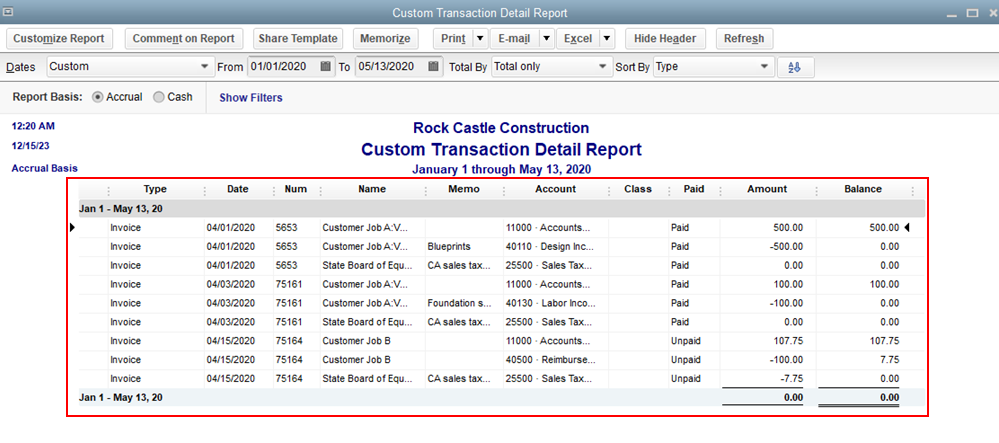Click the To date calendar icon
Viewport: 999px width, 443px height.
pyautogui.click(x=434, y=66)
